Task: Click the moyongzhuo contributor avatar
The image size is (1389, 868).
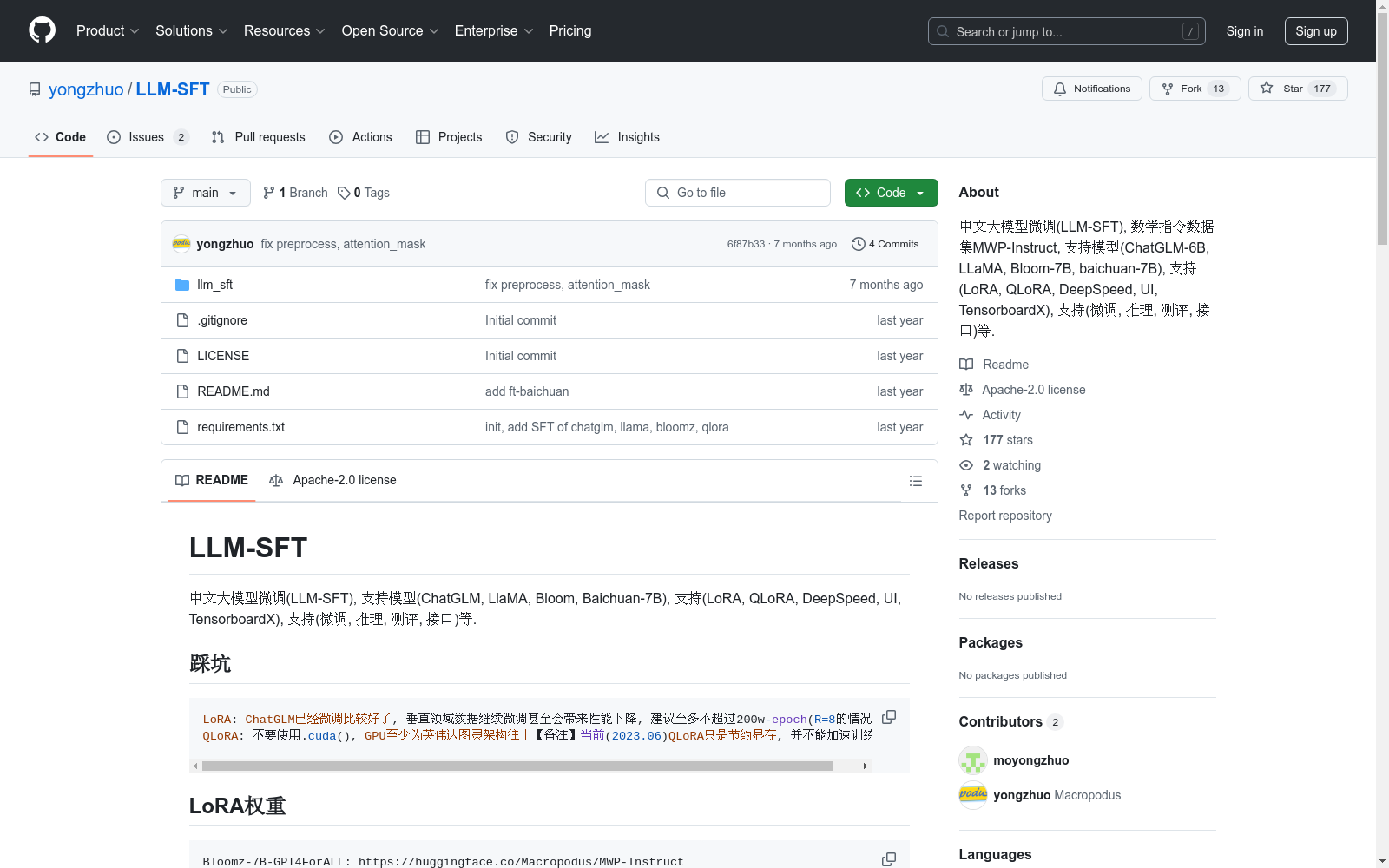Action: [x=973, y=760]
